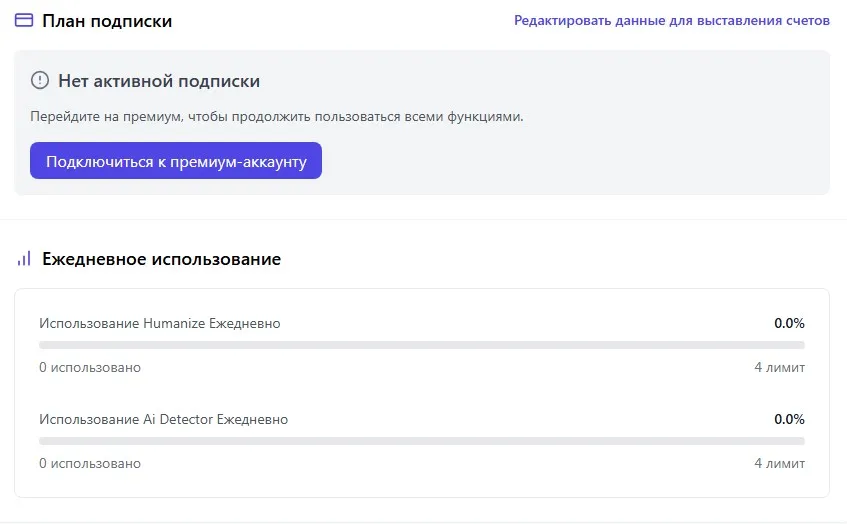This screenshot has height=524, width=847.
Task: Click the Ai Detector daily usage progress bar
Action: [421, 441]
